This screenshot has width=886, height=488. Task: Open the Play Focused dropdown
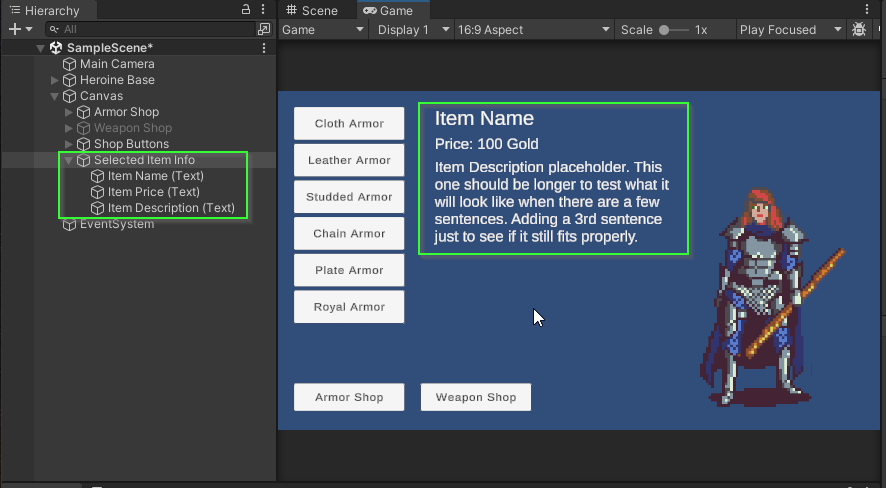click(x=790, y=30)
